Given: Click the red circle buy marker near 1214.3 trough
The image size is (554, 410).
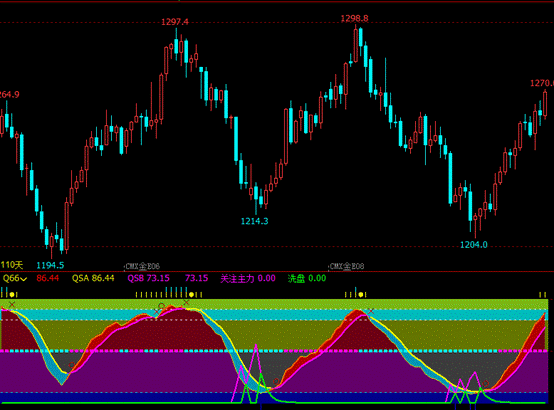Looking at the screenshot, I should [276, 381].
